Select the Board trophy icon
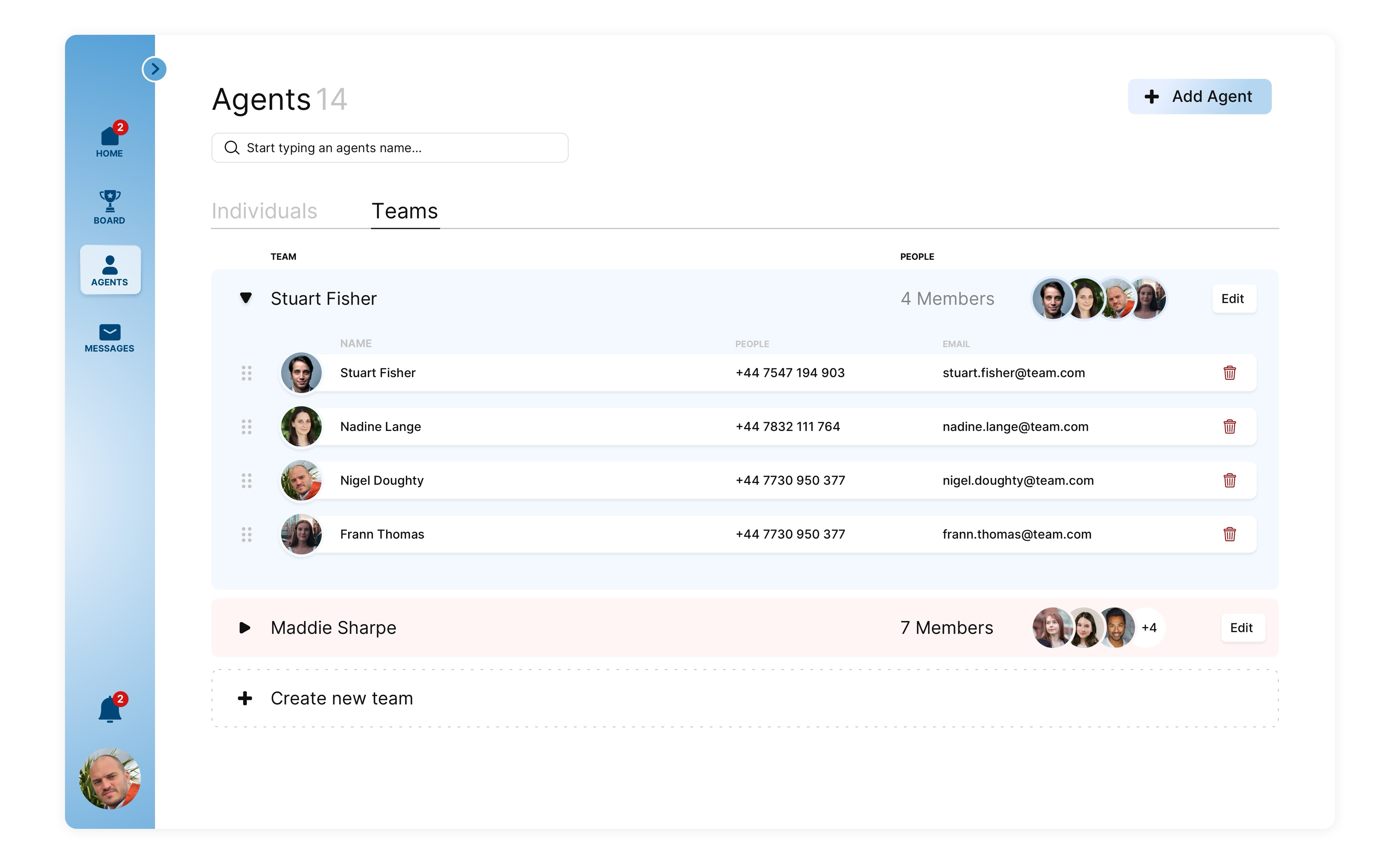The height and width of the screenshot is (863, 1400). (x=109, y=206)
